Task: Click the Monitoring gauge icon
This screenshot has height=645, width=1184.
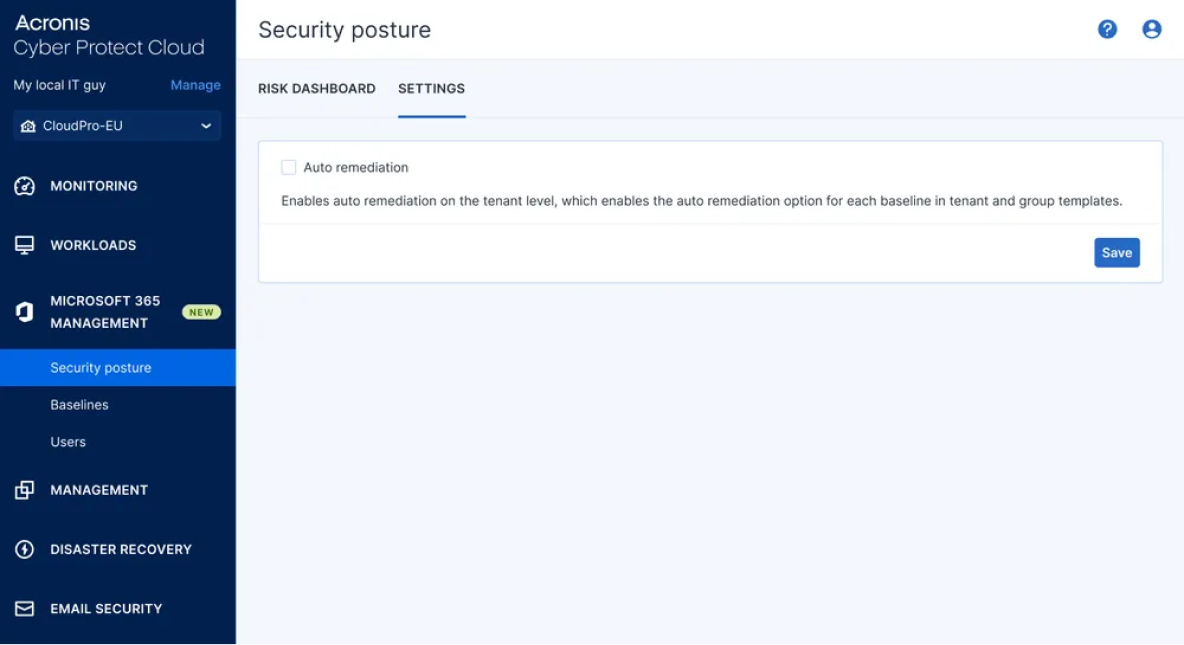Action: [25, 186]
